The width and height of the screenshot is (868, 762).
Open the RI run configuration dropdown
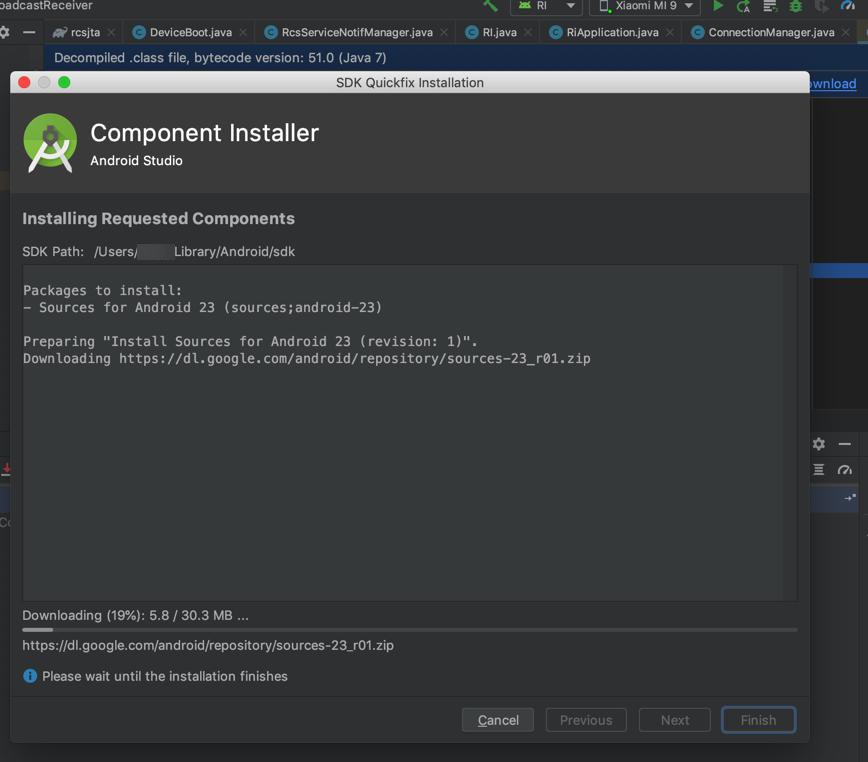click(x=546, y=6)
